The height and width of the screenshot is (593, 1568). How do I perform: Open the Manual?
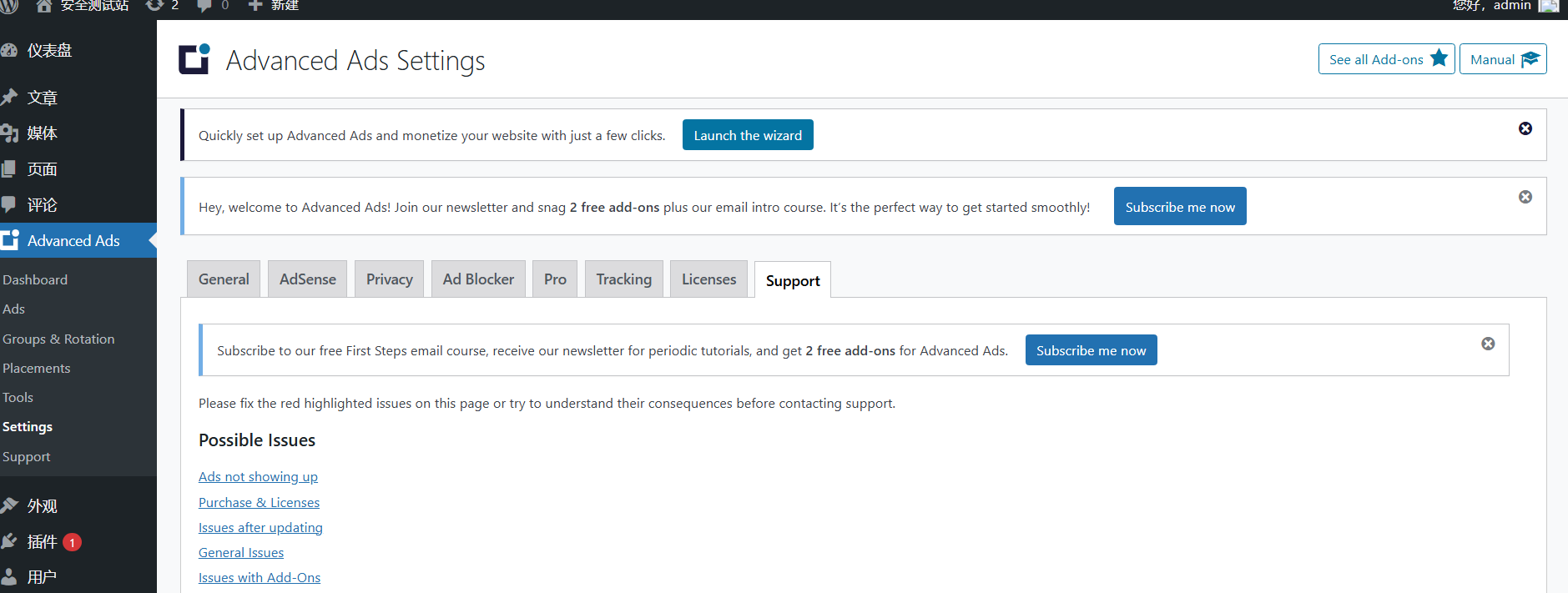(x=1503, y=59)
